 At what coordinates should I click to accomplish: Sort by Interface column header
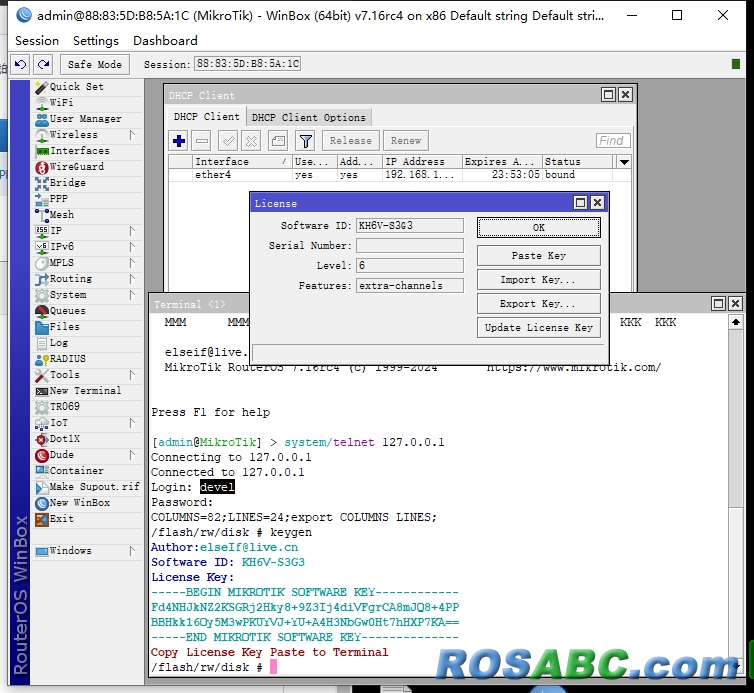(242, 162)
